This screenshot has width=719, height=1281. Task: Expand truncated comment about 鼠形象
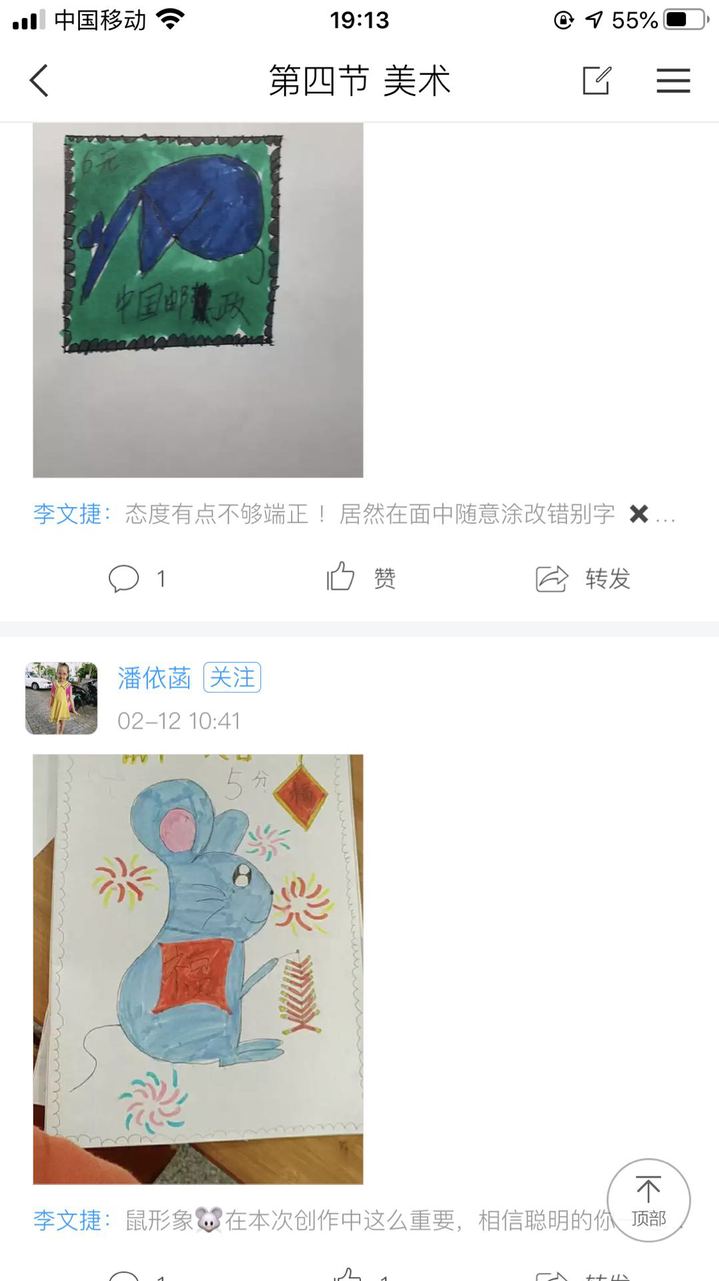tap(400, 1219)
